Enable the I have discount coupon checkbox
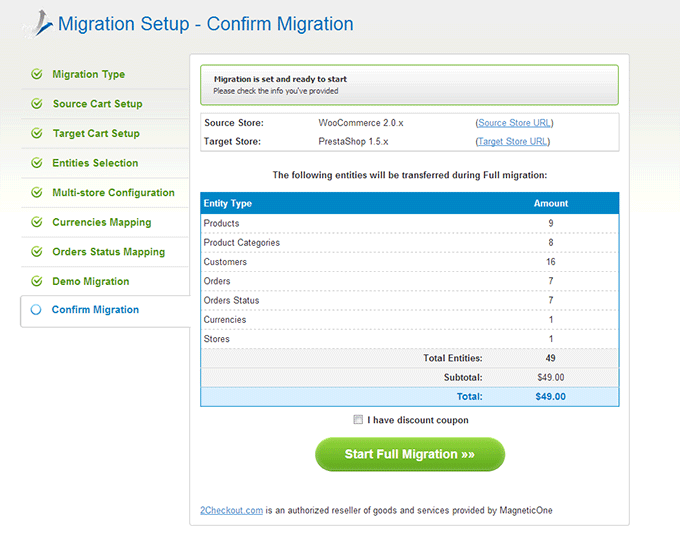This screenshot has width=680, height=543. pos(358,419)
